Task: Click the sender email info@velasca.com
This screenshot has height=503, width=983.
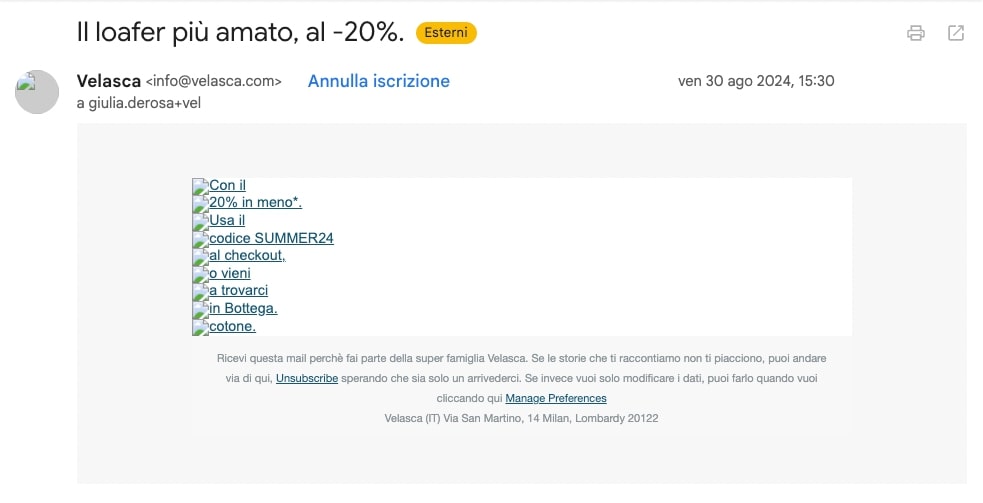Action: pyautogui.click(x=214, y=82)
